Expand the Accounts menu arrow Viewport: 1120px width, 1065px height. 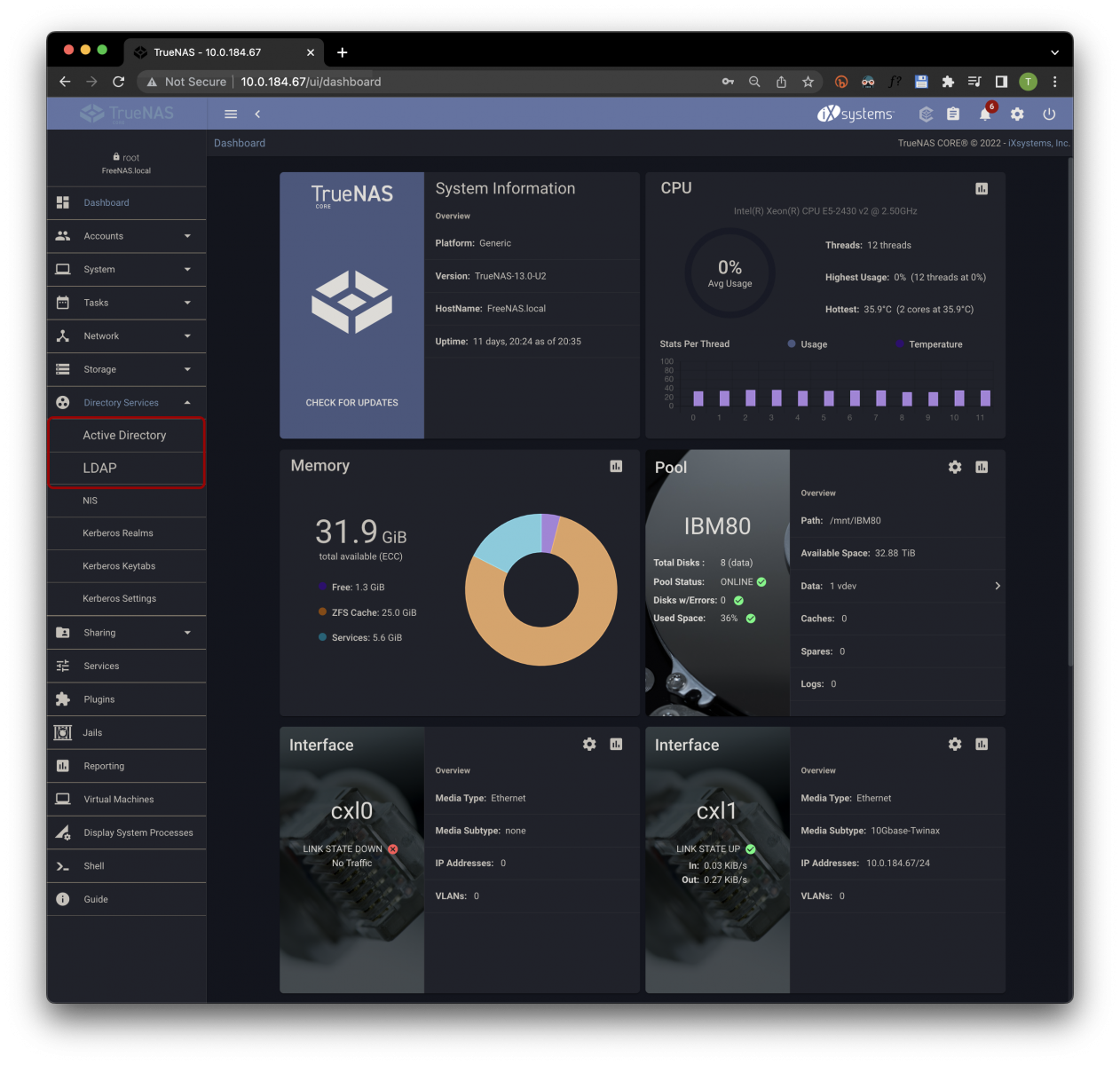pyautogui.click(x=187, y=236)
